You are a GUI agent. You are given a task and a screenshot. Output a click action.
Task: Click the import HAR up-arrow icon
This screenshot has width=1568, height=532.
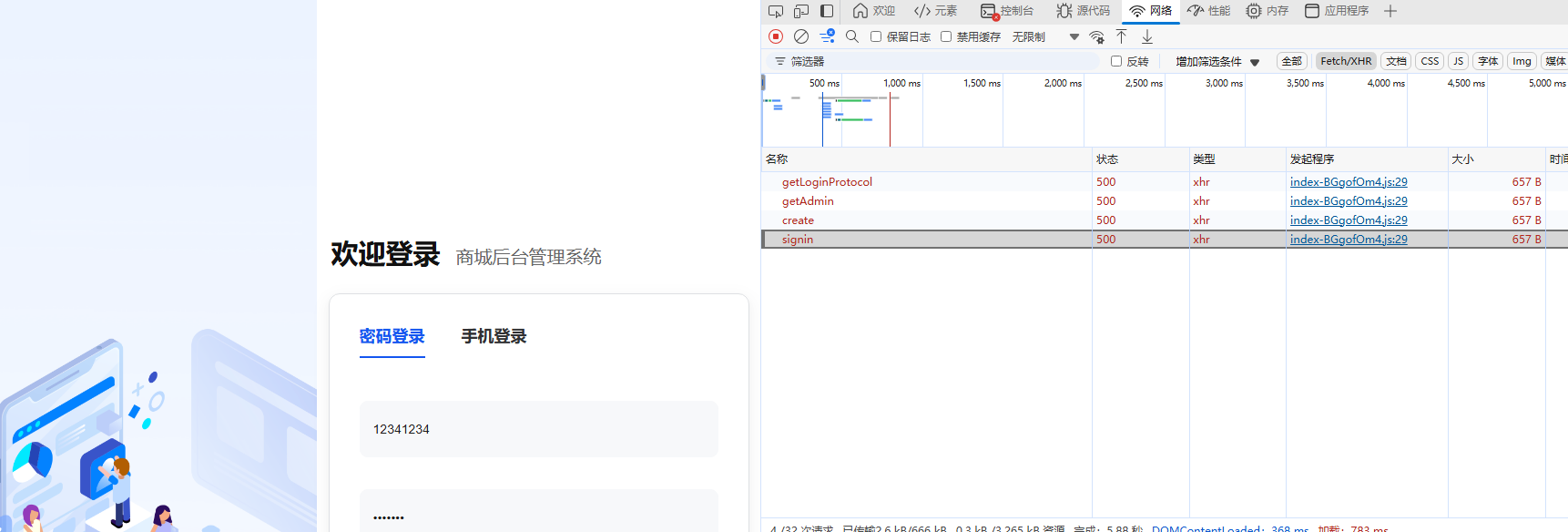pos(1122,36)
